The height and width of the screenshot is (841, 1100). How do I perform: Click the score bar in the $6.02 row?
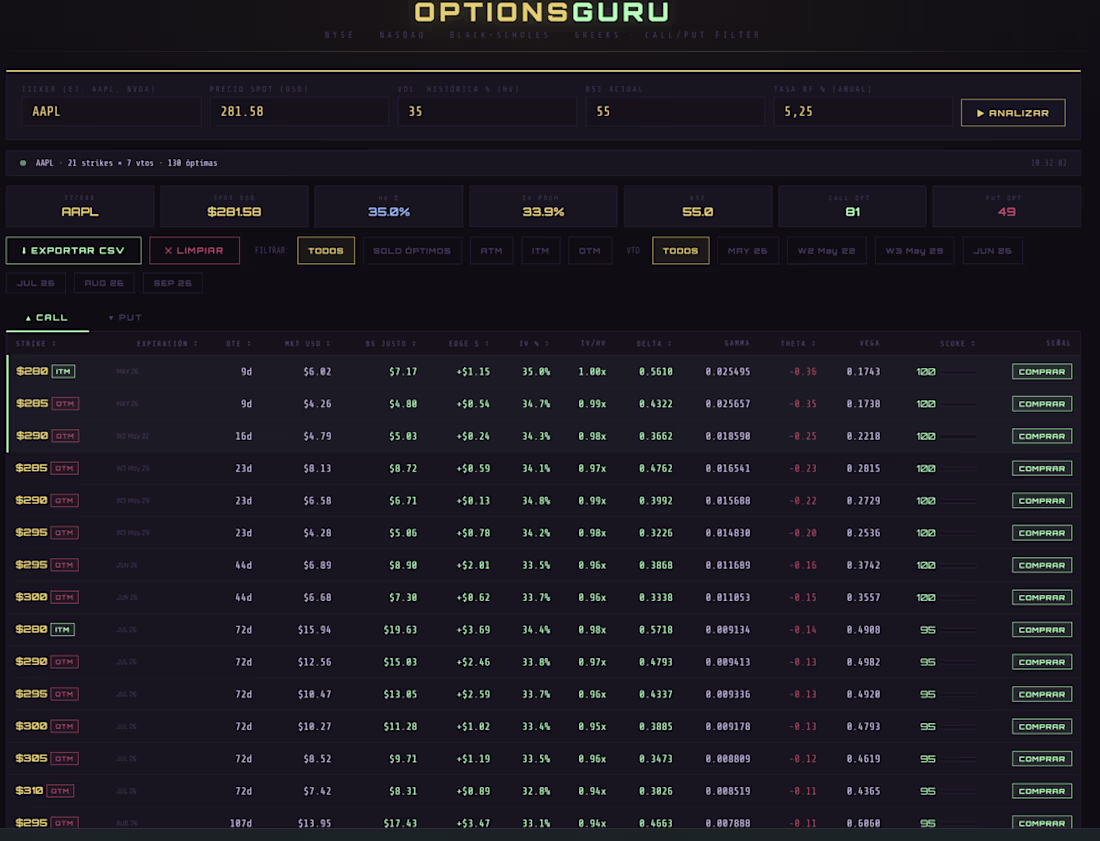click(959, 372)
